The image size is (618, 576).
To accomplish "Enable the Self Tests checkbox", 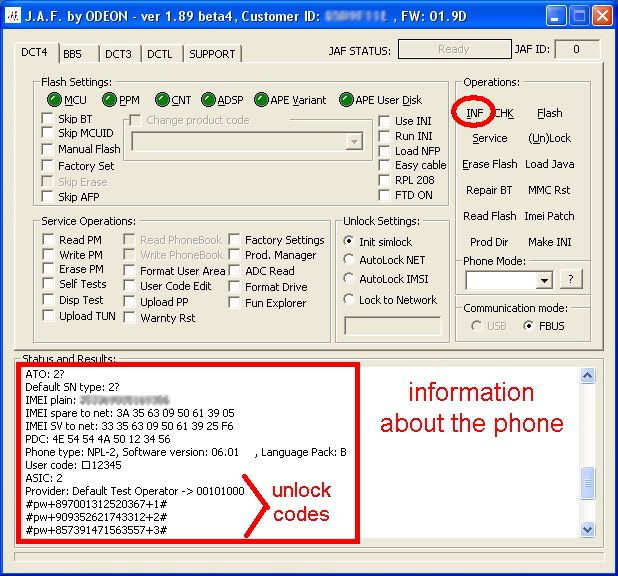I will click(48, 283).
